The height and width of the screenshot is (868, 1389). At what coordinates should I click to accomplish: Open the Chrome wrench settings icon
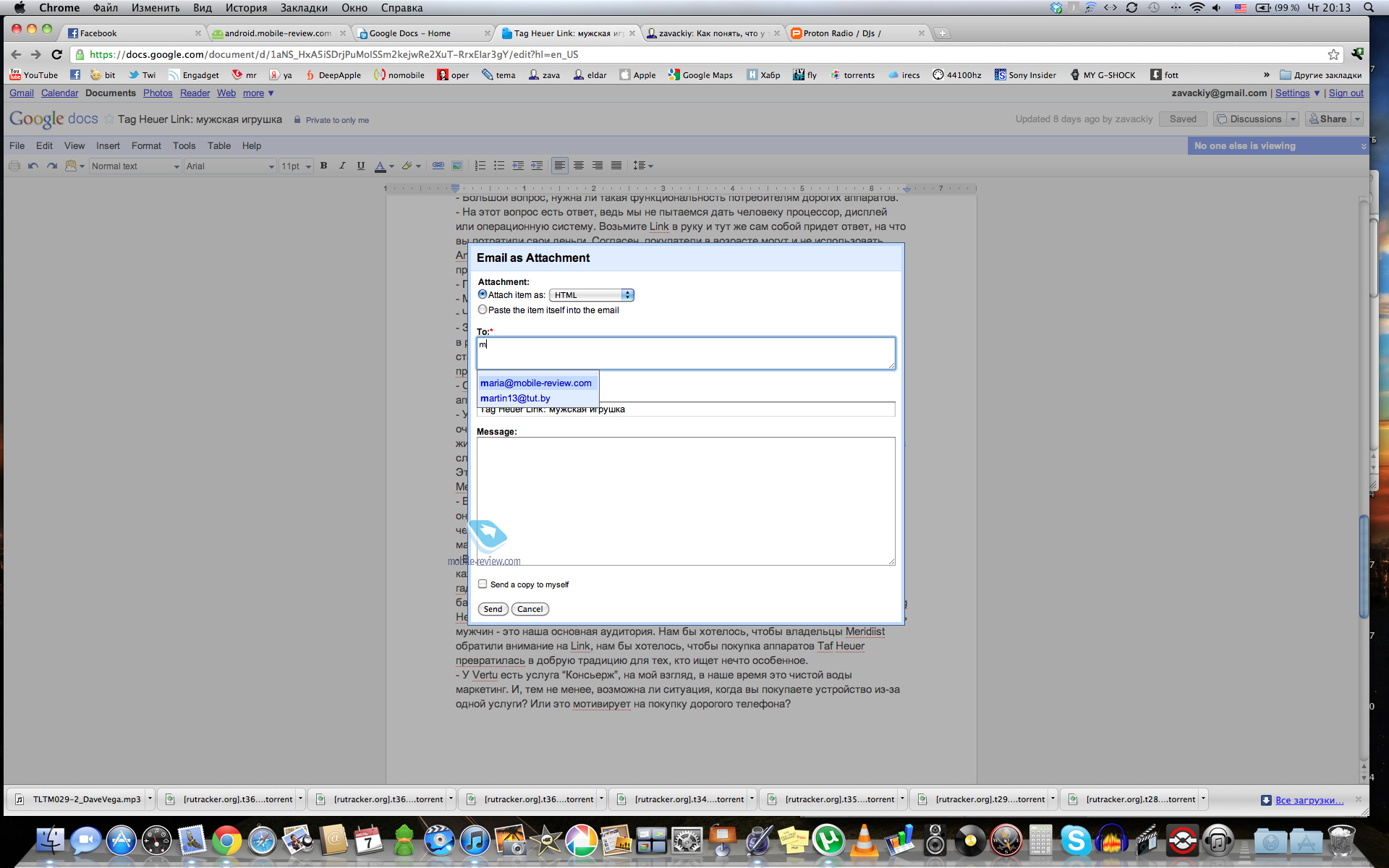(x=1357, y=54)
